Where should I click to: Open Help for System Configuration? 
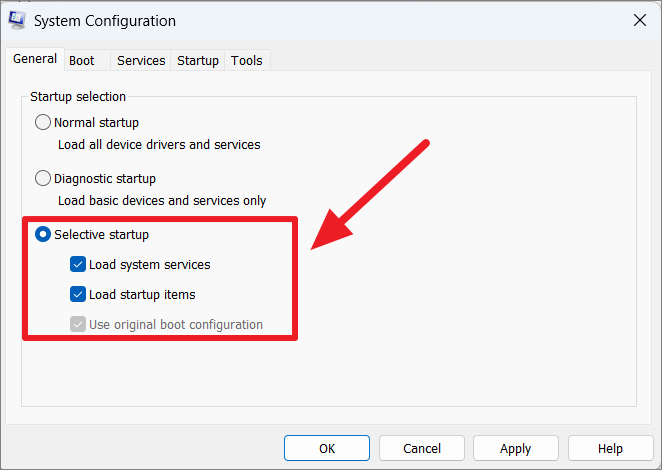pyautogui.click(x=610, y=448)
